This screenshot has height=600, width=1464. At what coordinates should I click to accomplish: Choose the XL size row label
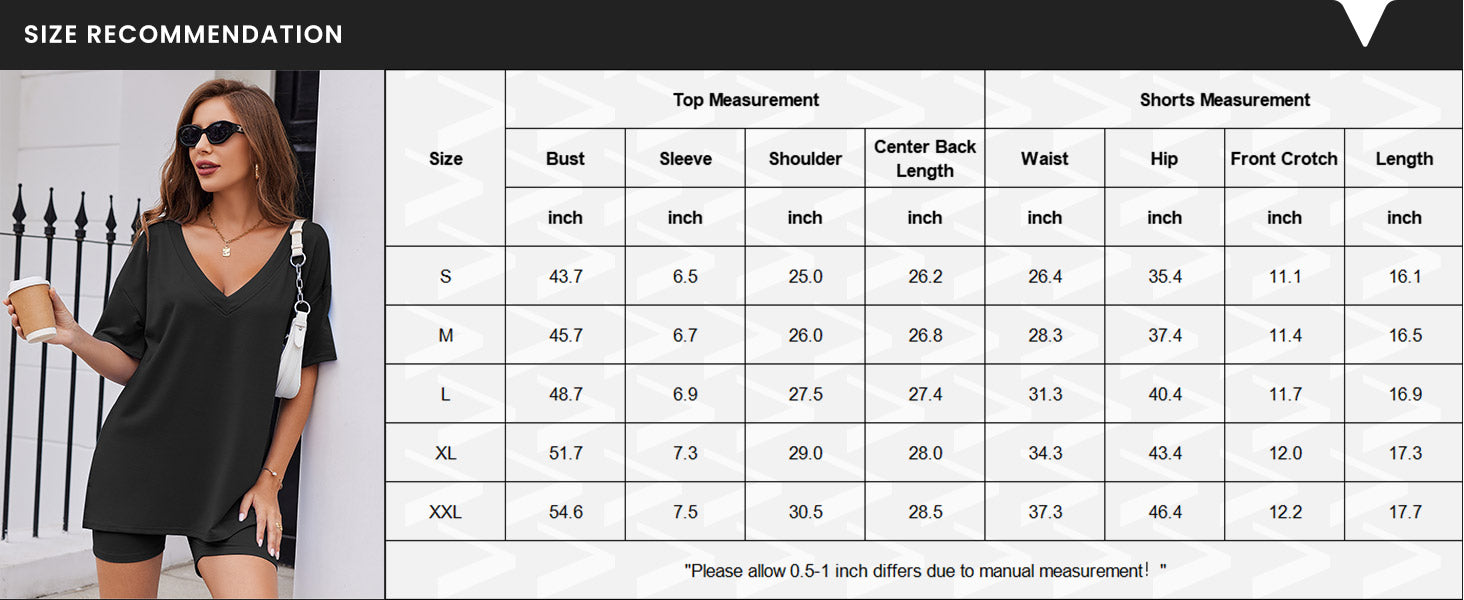coord(445,453)
